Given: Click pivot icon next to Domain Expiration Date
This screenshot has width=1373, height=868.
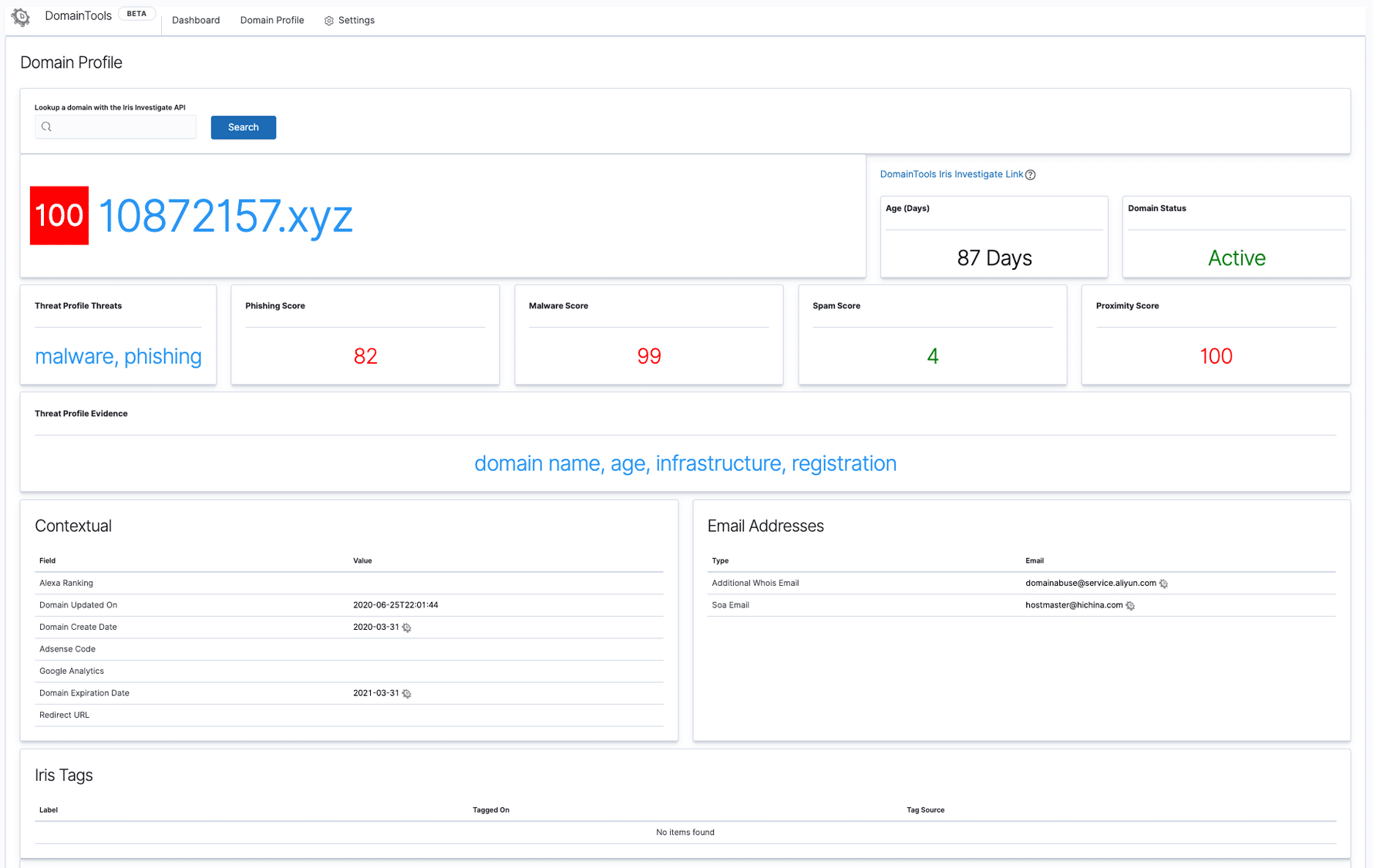Looking at the screenshot, I should coord(407,694).
